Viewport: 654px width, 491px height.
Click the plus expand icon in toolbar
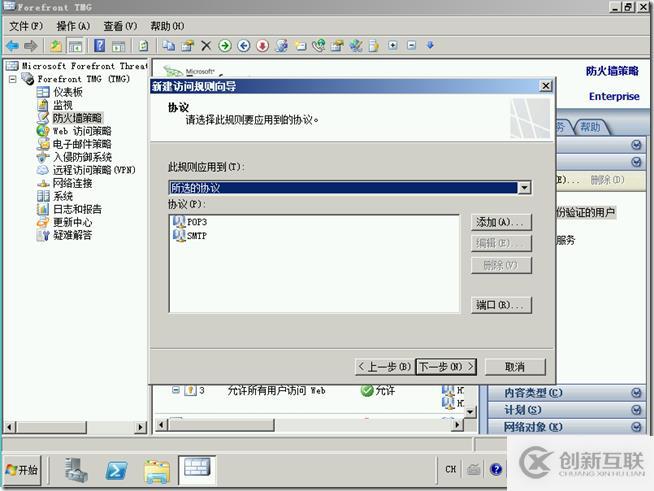392,45
